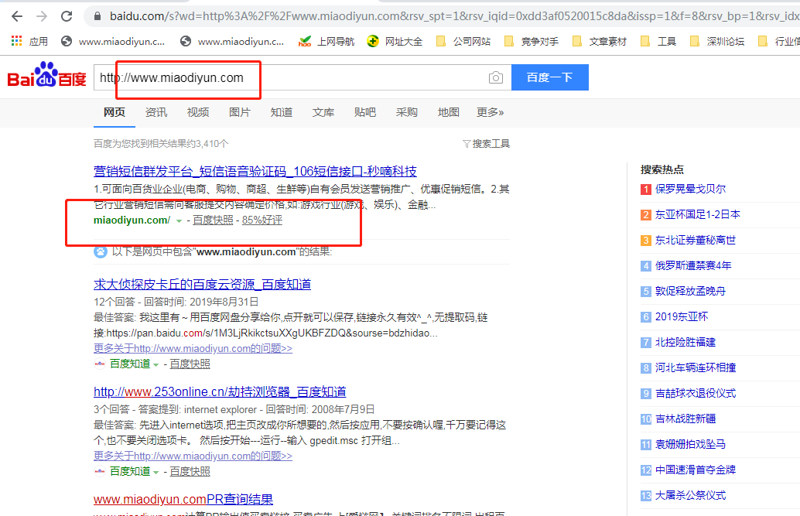Select the 网页 tab
The height and width of the screenshot is (516, 800).
[114, 112]
